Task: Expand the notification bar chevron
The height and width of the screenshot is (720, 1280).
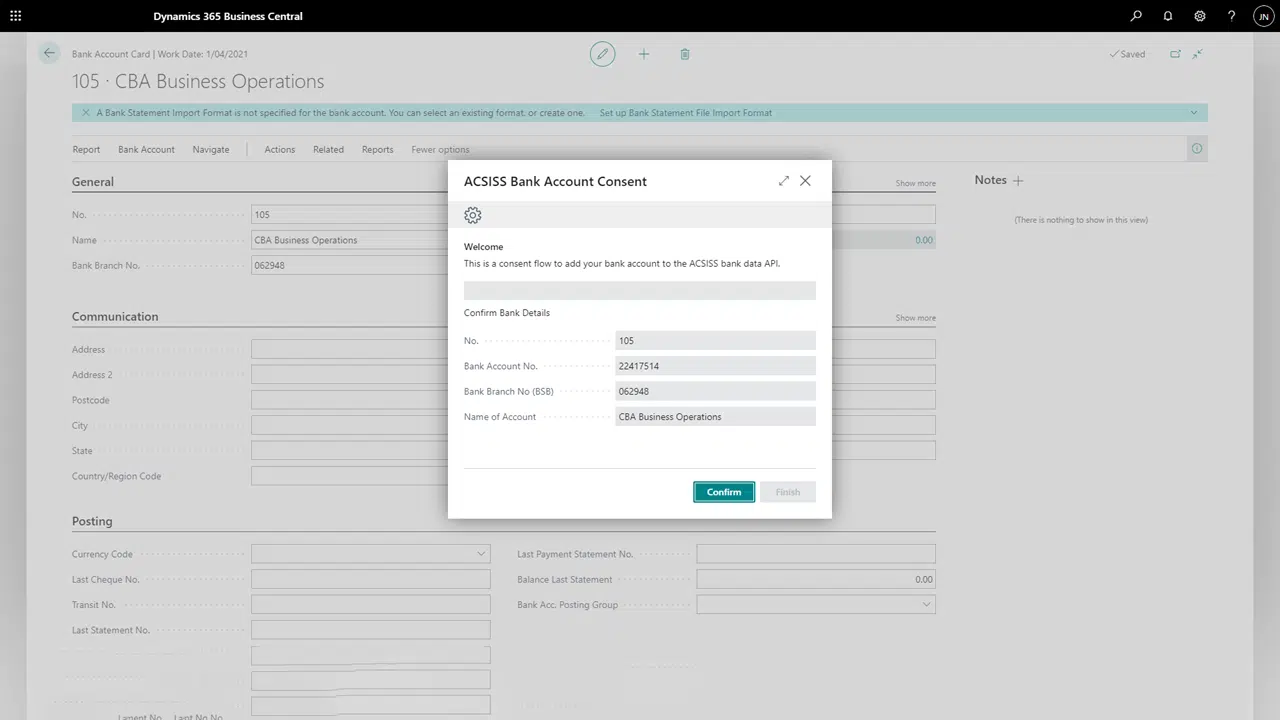Action: [x=1194, y=113]
